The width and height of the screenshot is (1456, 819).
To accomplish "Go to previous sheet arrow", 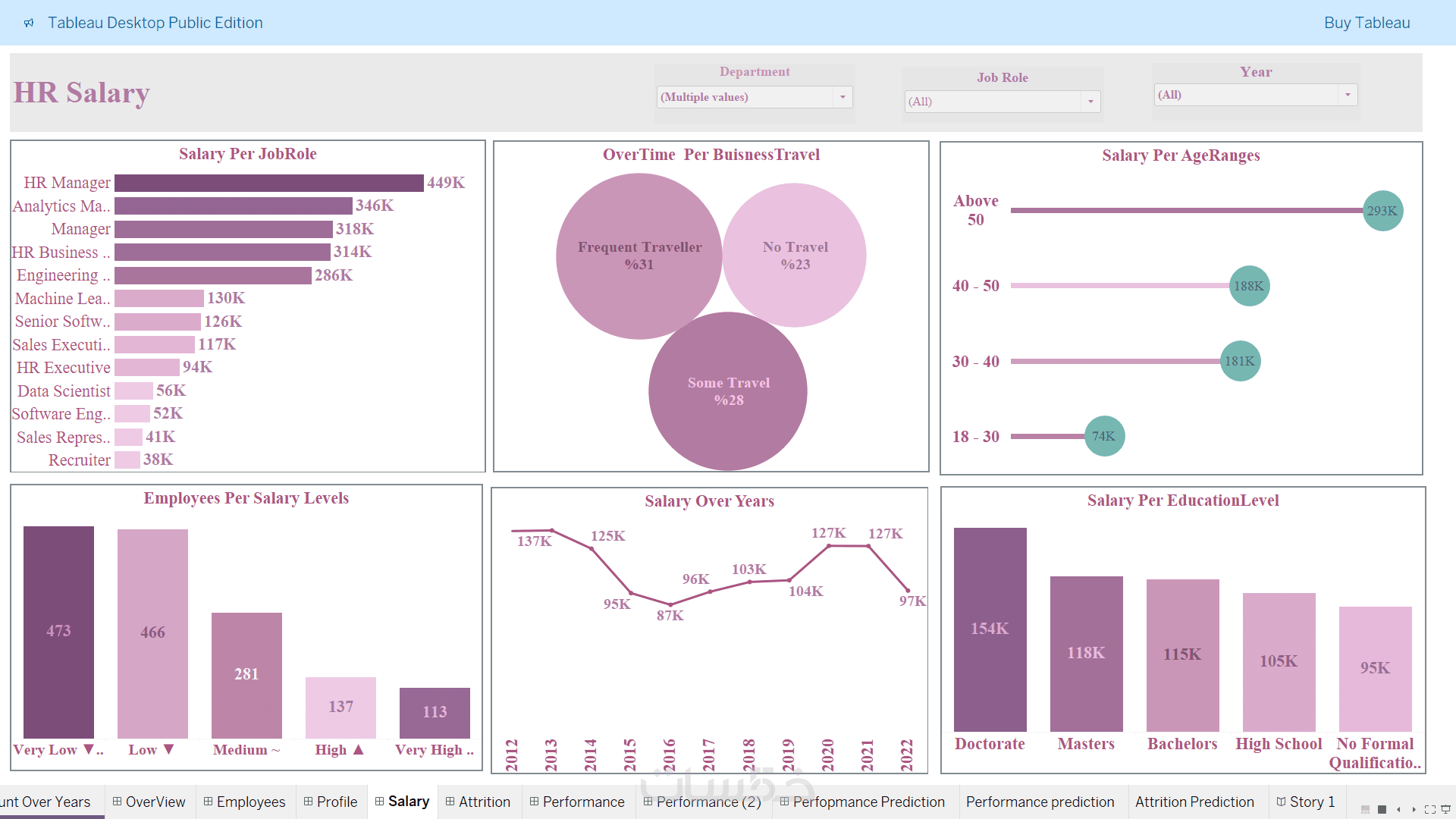I will pyautogui.click(x=1398, y=809).
